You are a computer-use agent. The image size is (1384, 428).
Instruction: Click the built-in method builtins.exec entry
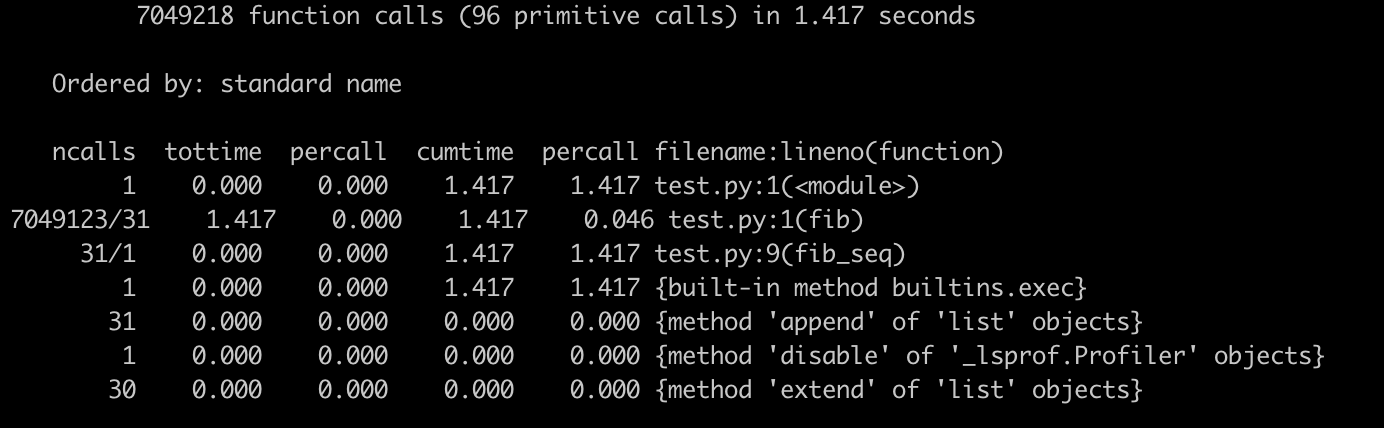tap(871, 288)
